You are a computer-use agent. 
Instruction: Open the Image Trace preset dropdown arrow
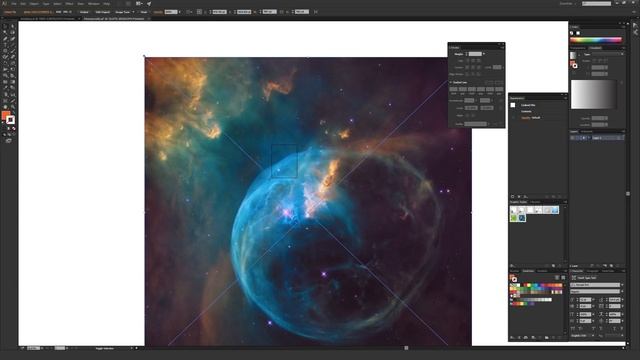coord(133,12)
